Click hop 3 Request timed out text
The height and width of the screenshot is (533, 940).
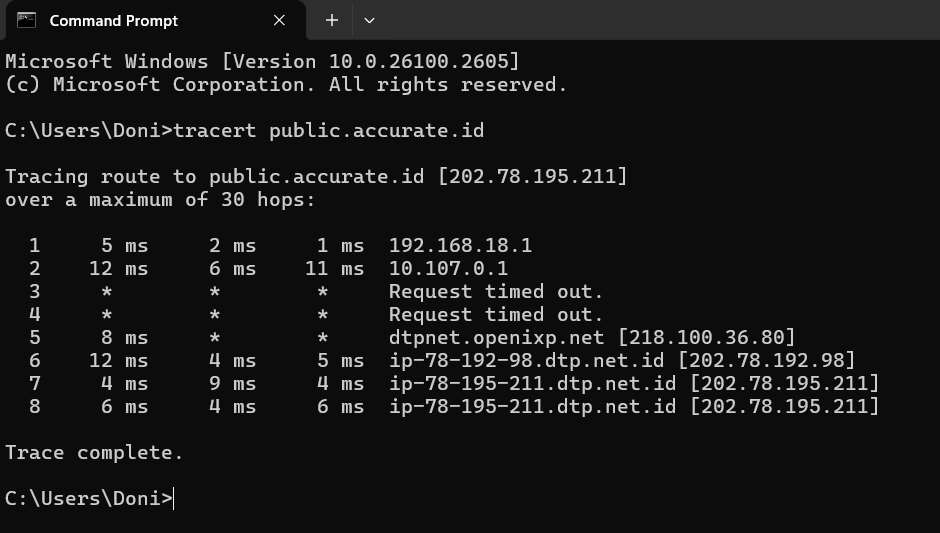point(496,291)
